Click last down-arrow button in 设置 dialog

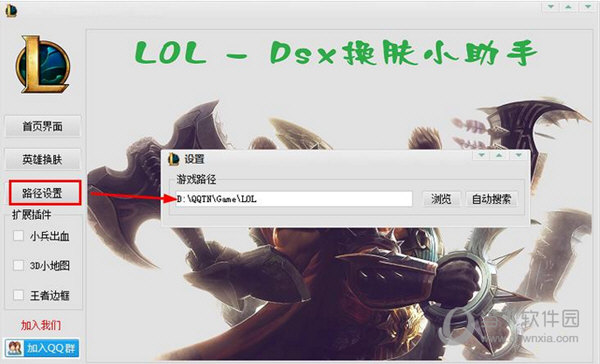click(x=518, y=155)
